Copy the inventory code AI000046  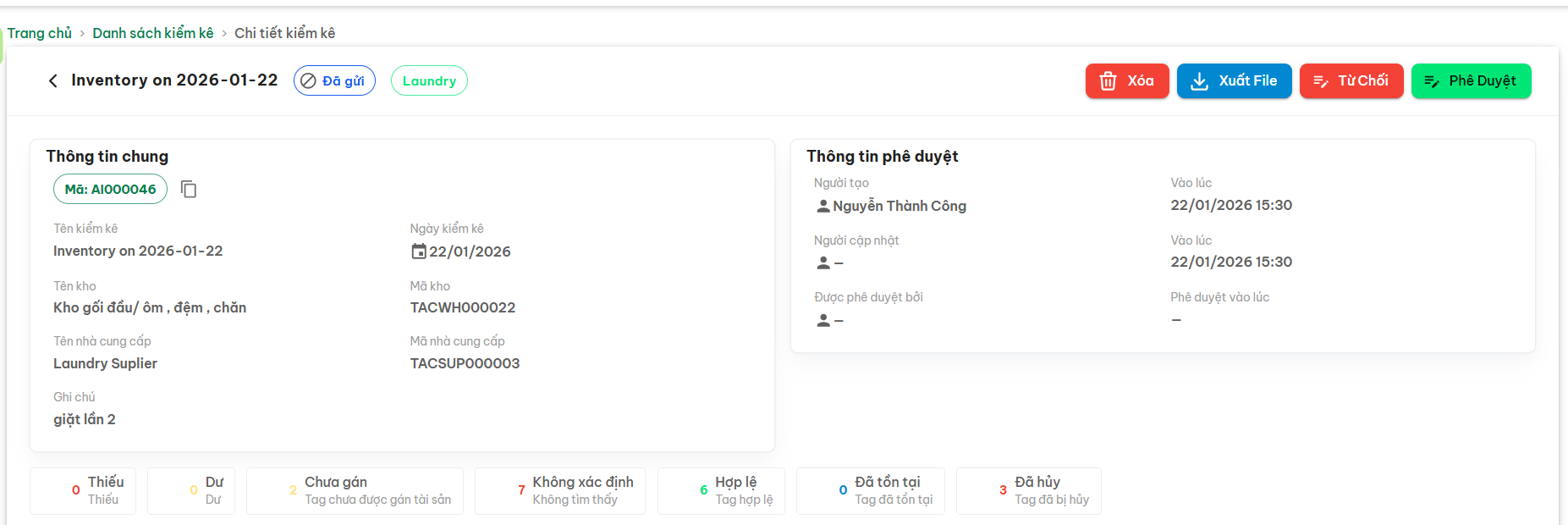pos(189,189)
